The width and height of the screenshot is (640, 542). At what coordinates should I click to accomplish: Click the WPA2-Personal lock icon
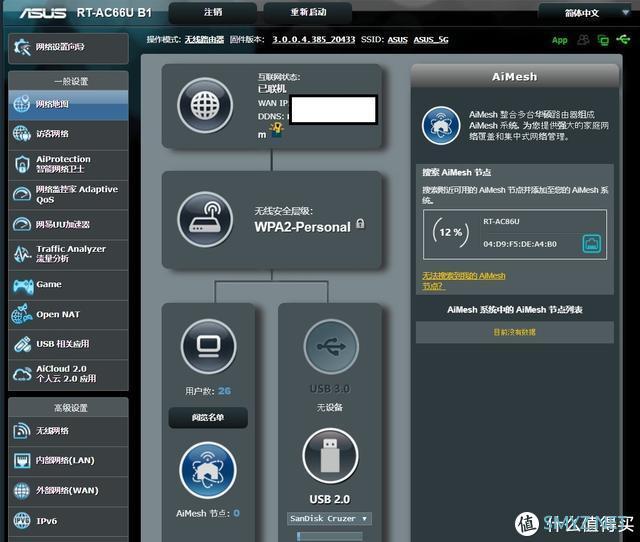pyautogui.click(x=360, y=224)
